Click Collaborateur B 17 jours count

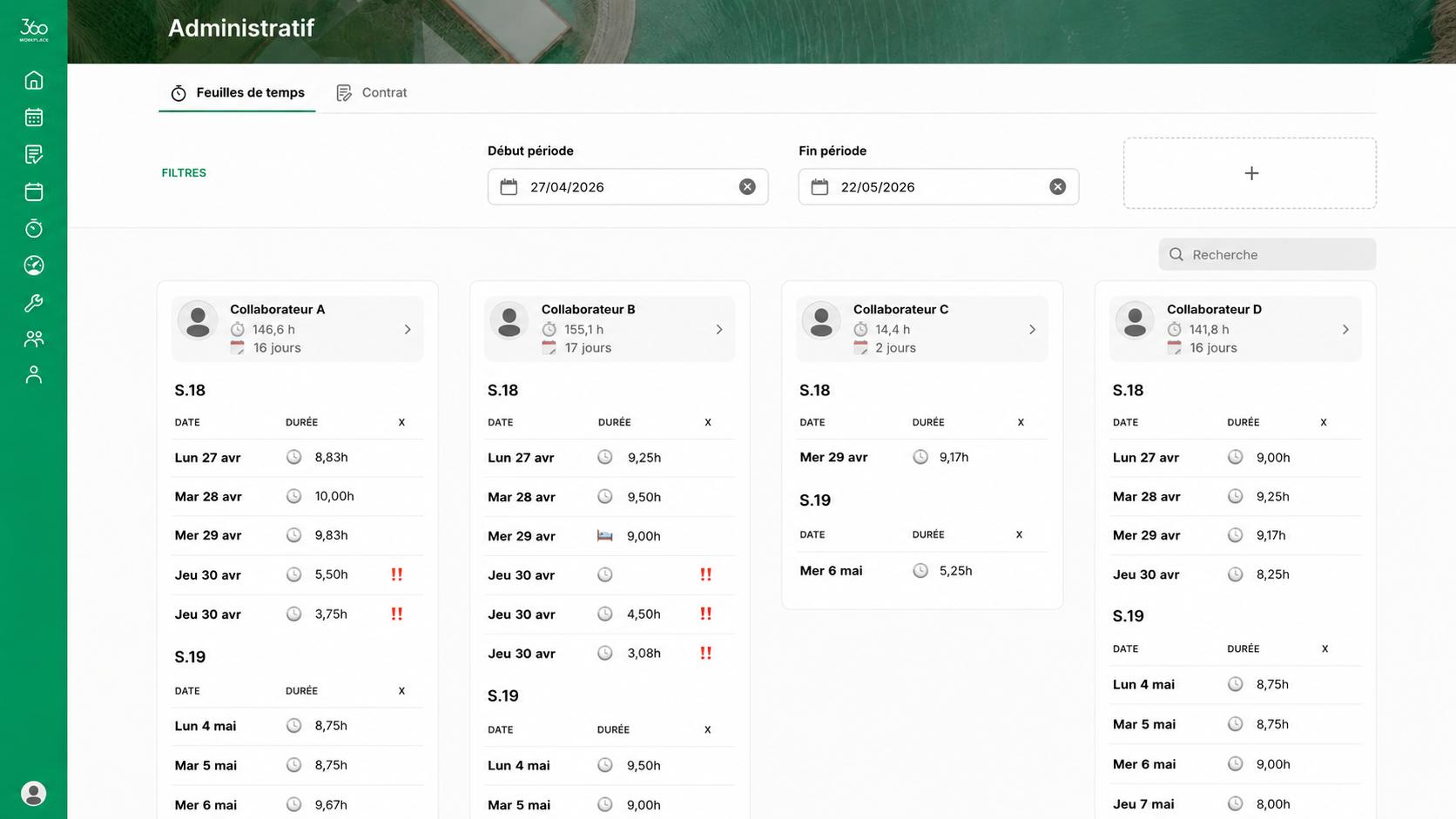click(588, 348)
